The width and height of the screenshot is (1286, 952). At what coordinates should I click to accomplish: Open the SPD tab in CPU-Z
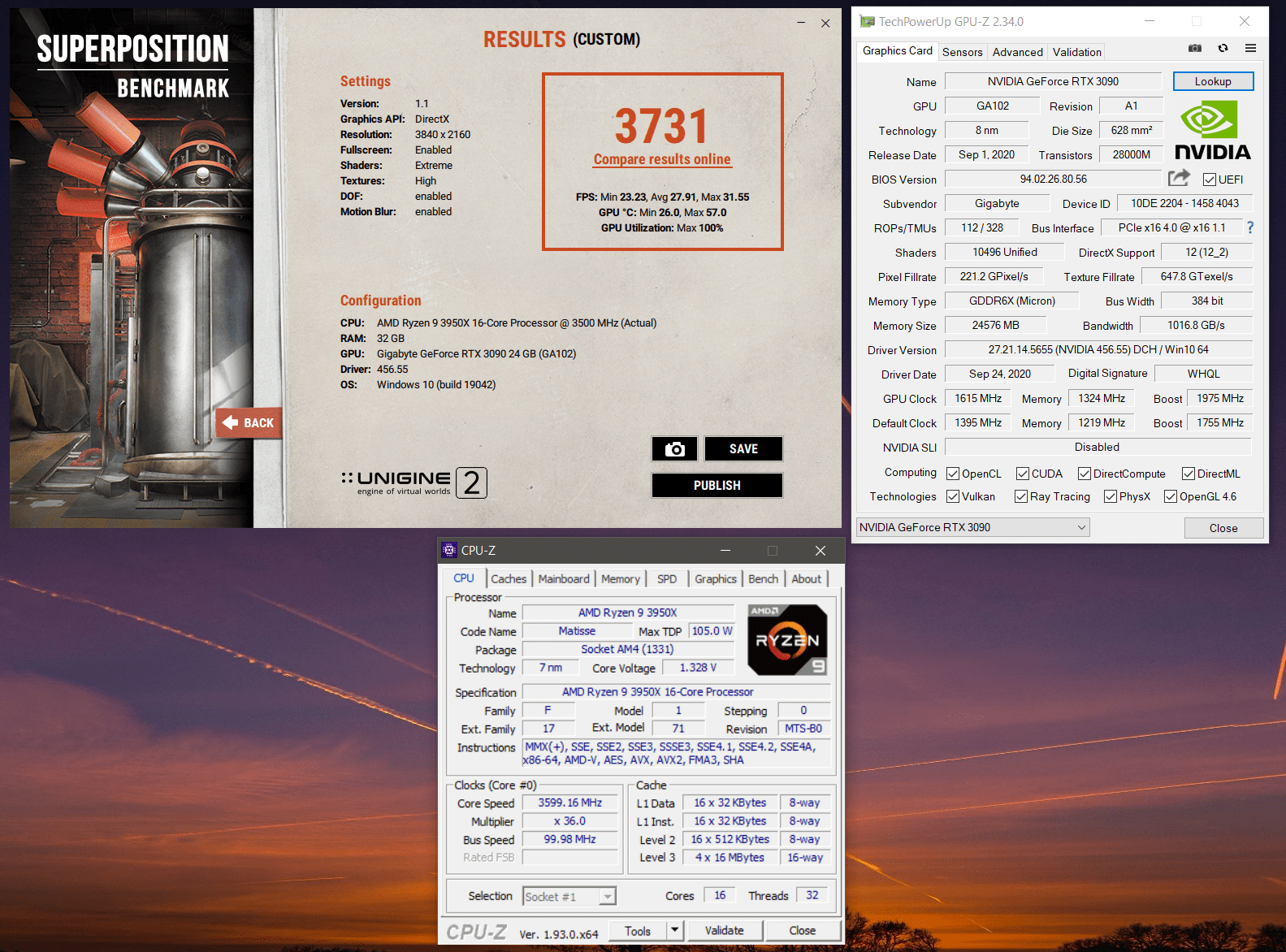click(x=667, y=578)
